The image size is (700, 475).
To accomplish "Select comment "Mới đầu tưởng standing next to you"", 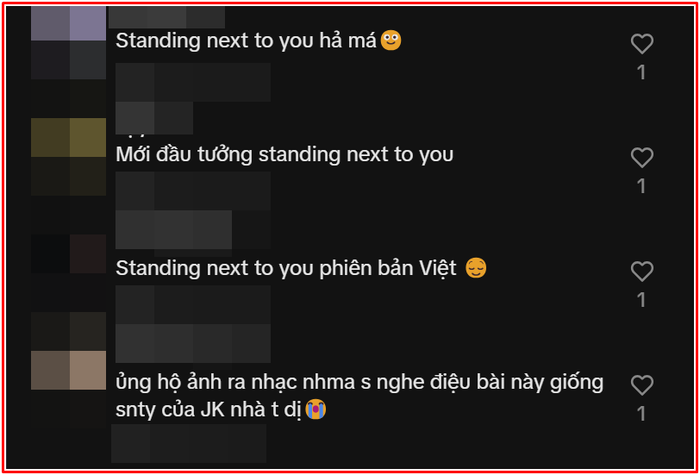I will [x=284, y=155].
